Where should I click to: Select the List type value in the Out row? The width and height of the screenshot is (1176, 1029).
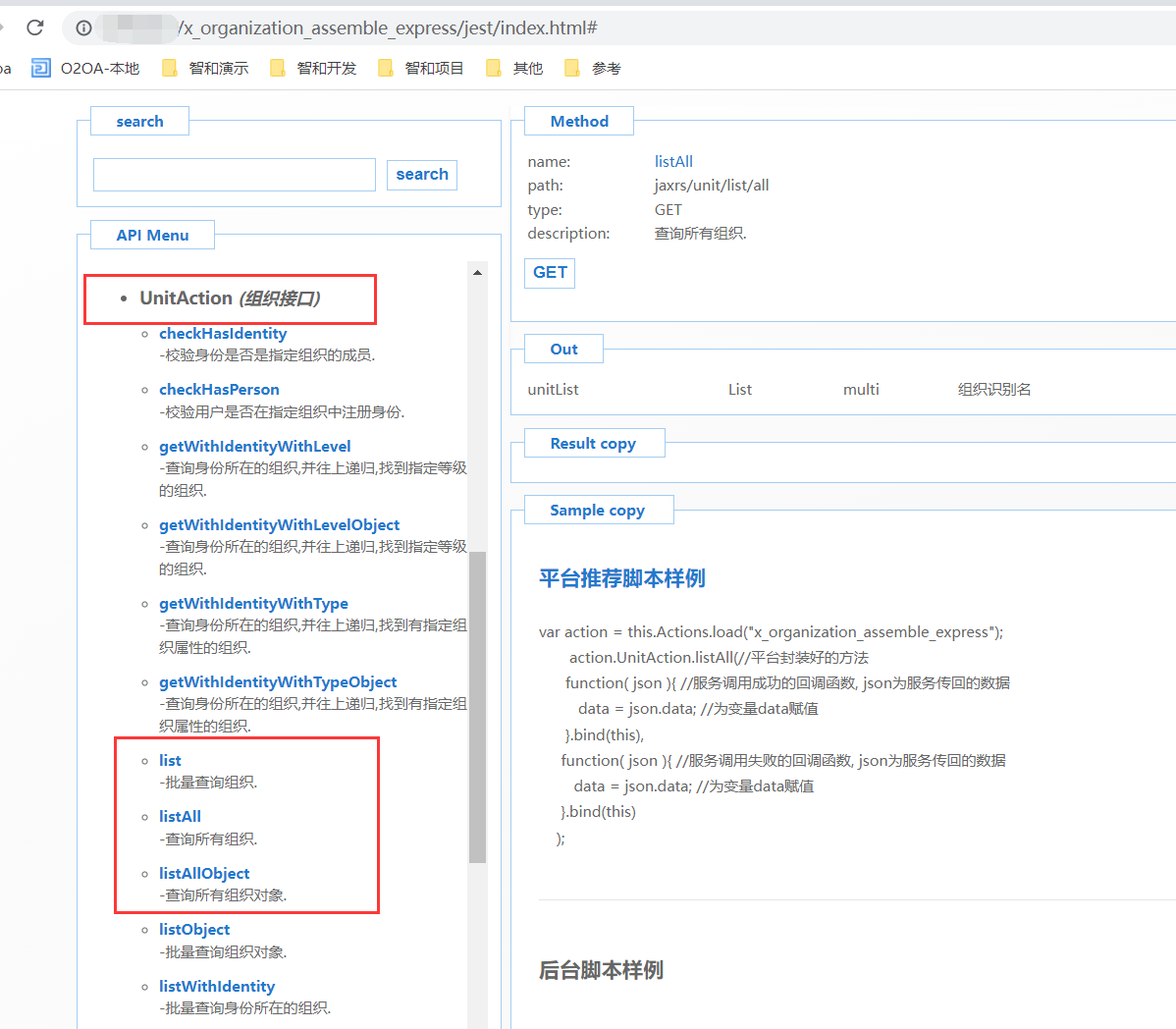(739, 389)
